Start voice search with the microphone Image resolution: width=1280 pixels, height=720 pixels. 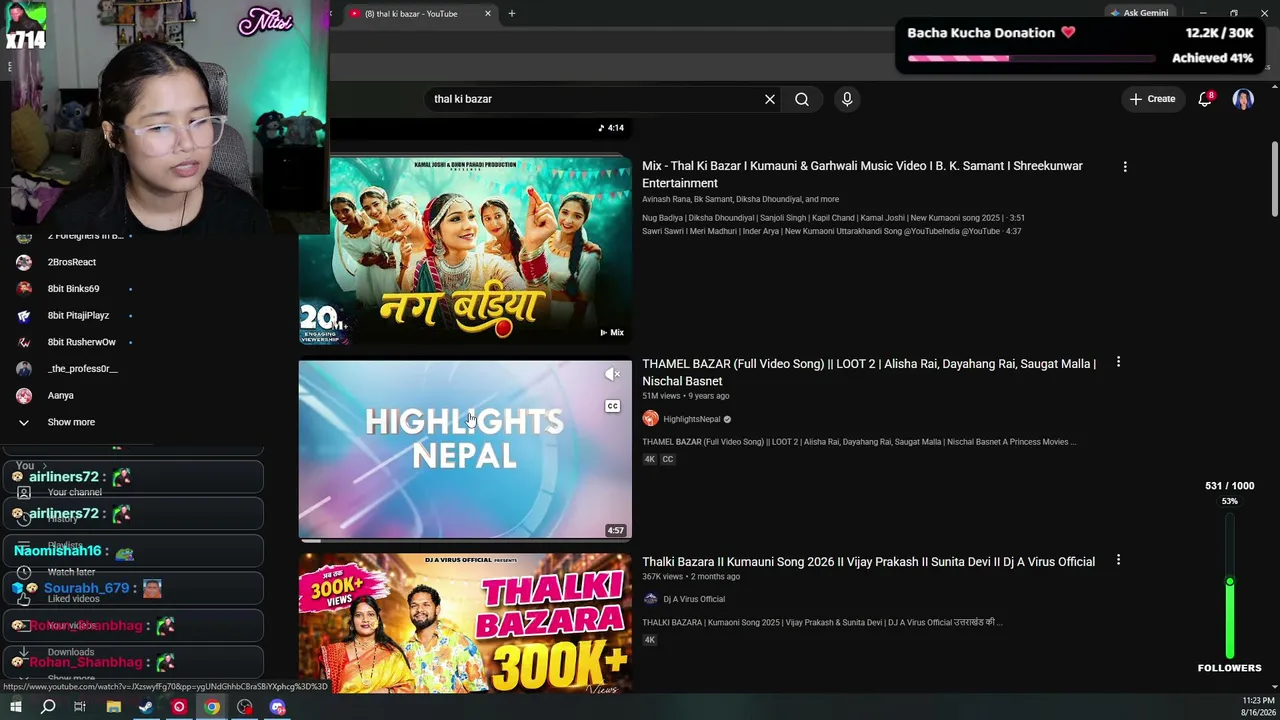[x=847, y=99]
